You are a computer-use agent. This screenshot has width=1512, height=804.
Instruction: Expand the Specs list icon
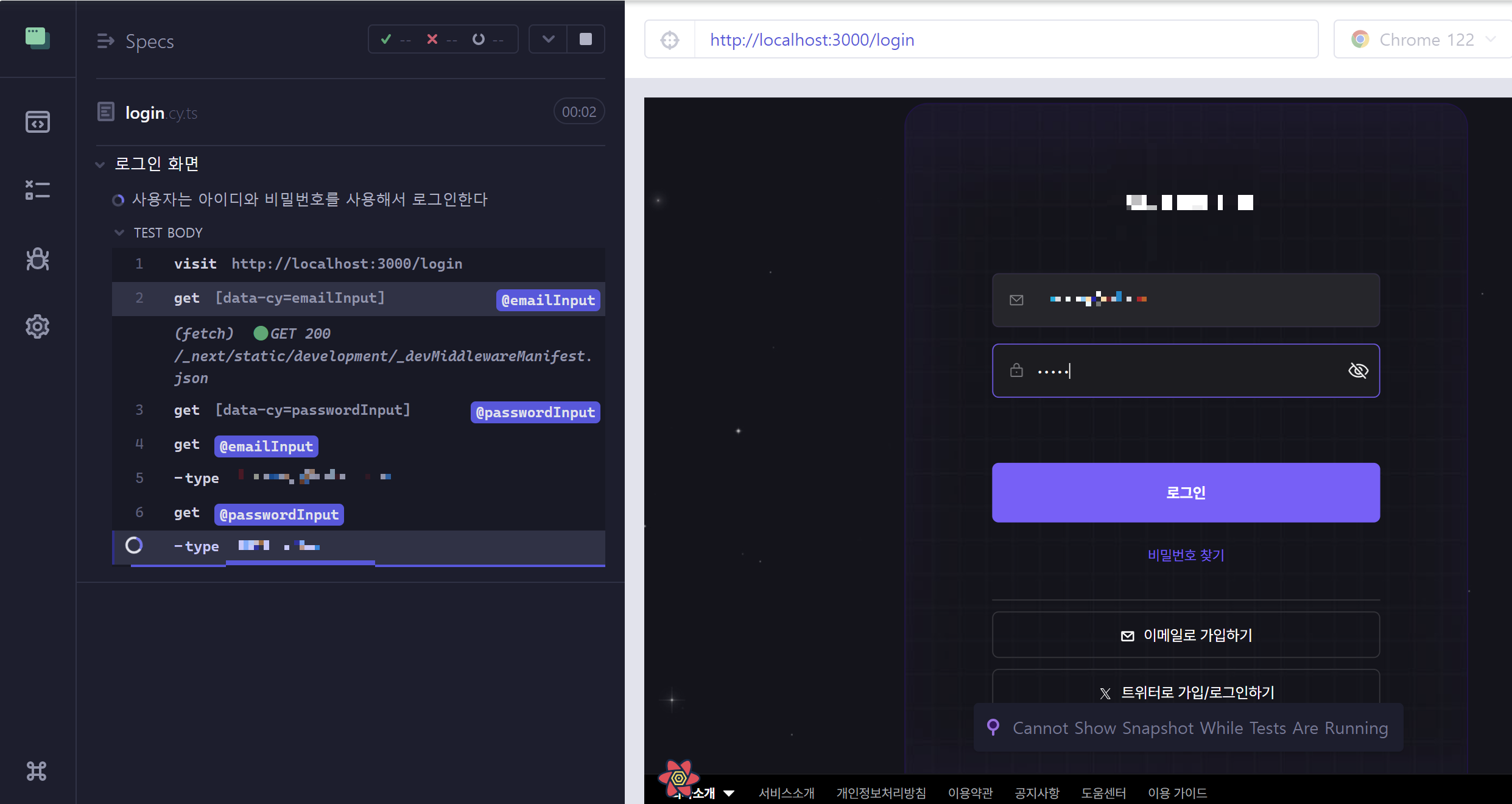[x=105, y=41]
